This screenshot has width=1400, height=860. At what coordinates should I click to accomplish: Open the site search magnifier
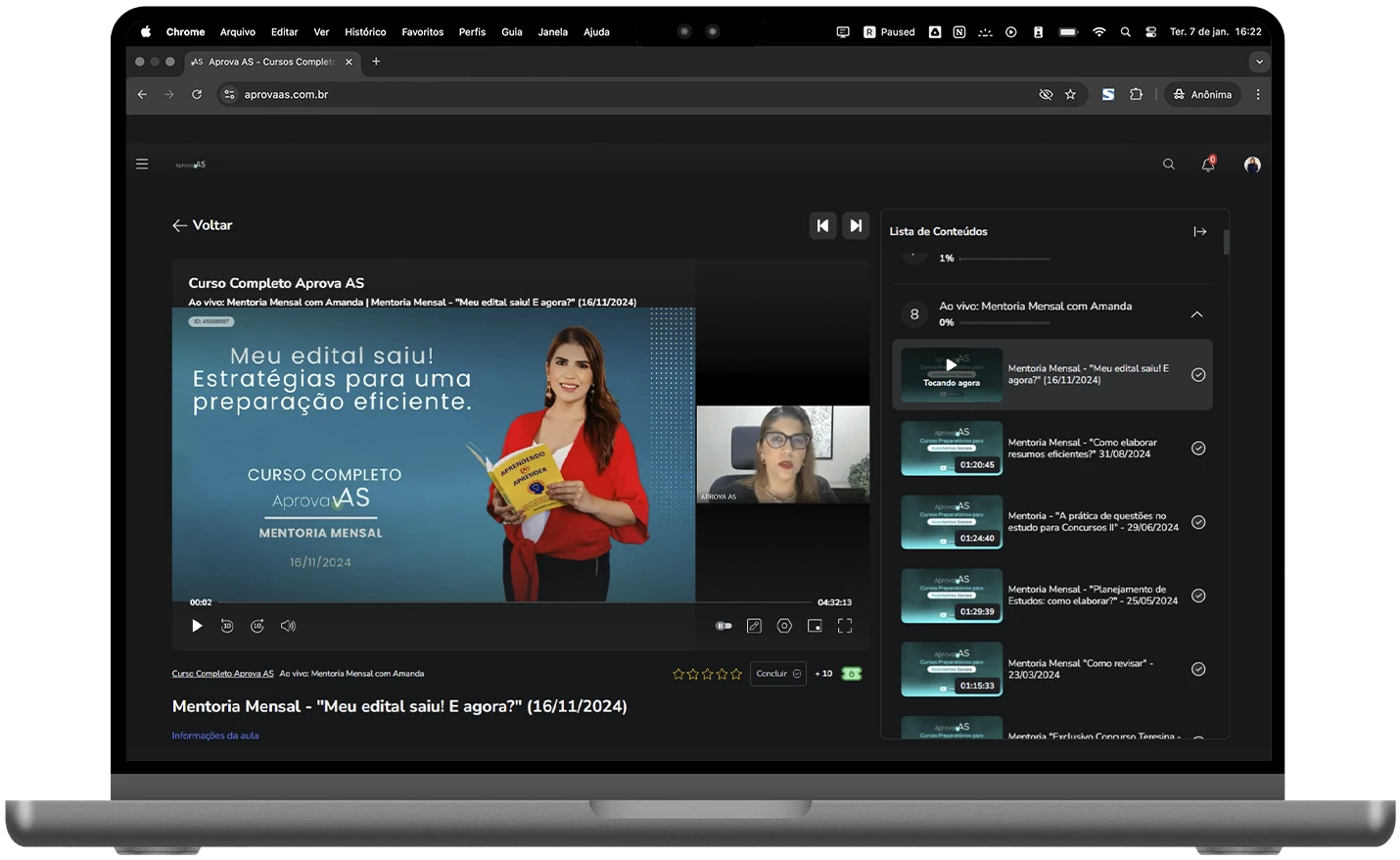[1169, 165]
